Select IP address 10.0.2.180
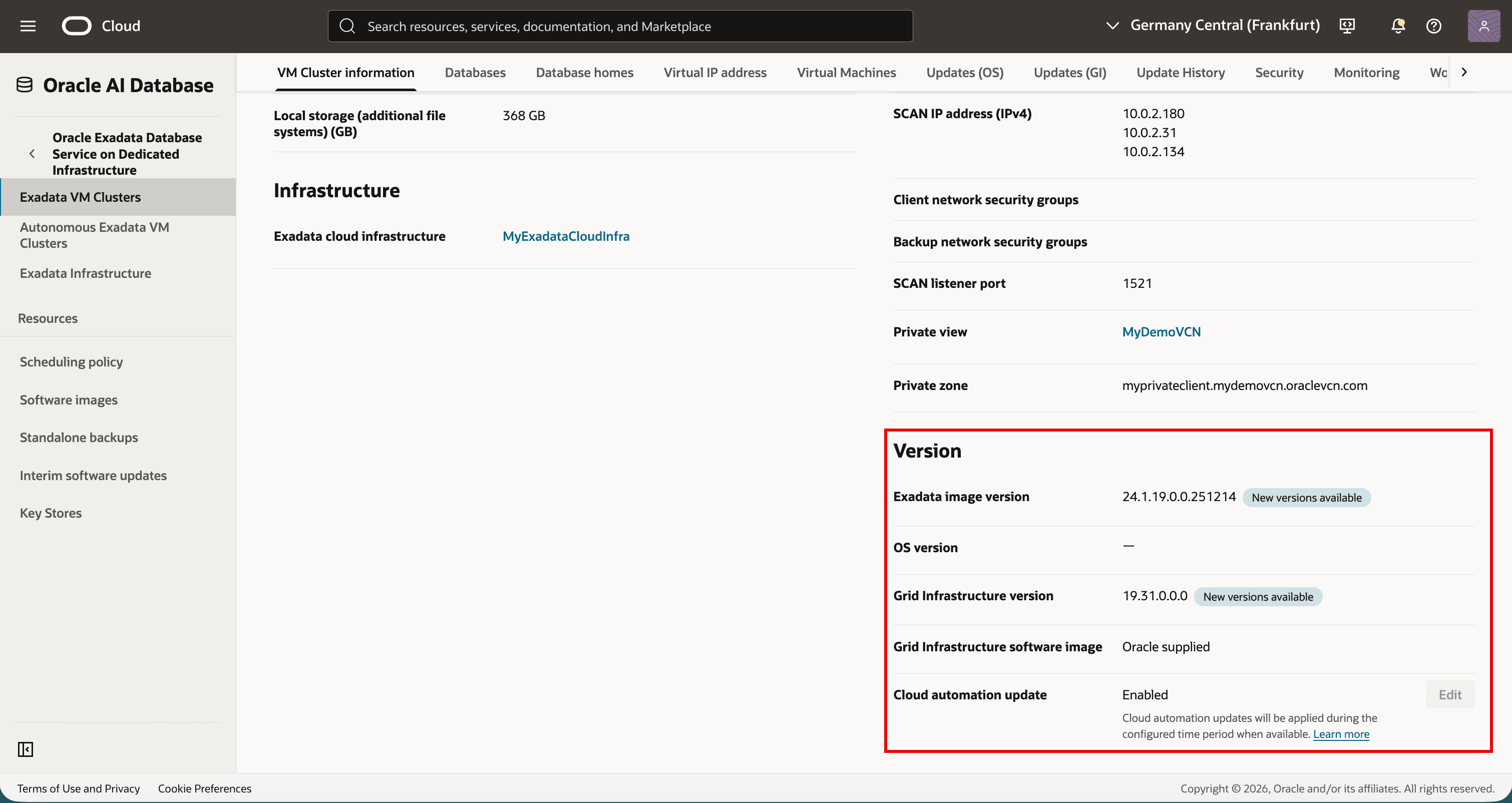1512x803 pixels. coord(1154,113)
